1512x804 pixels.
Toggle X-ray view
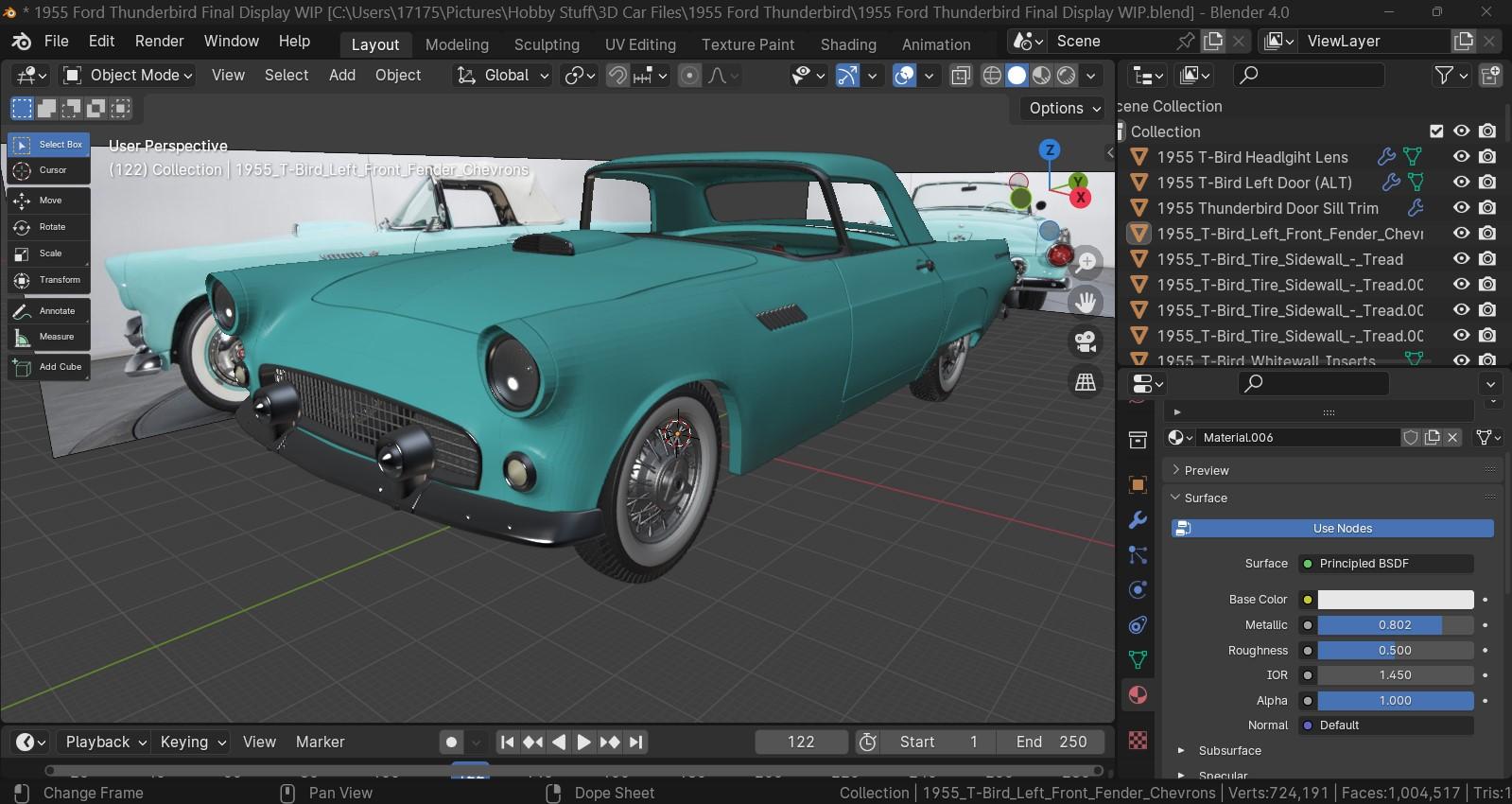pos(961,76)
